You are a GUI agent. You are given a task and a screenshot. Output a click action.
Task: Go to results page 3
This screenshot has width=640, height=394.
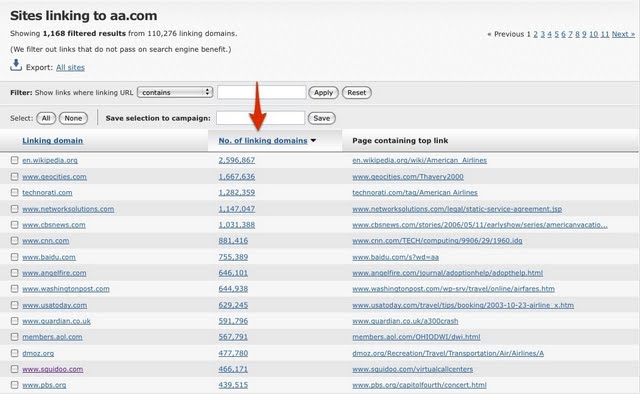pos(542,34)
